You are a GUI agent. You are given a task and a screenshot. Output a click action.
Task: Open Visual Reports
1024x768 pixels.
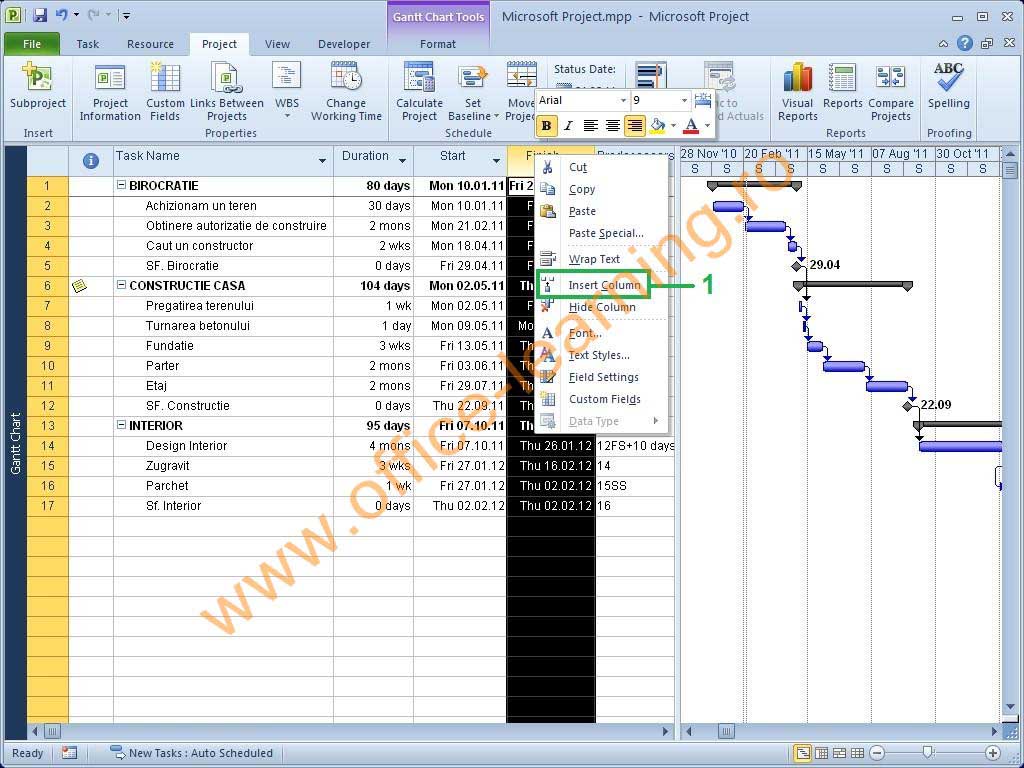point(797,92)
